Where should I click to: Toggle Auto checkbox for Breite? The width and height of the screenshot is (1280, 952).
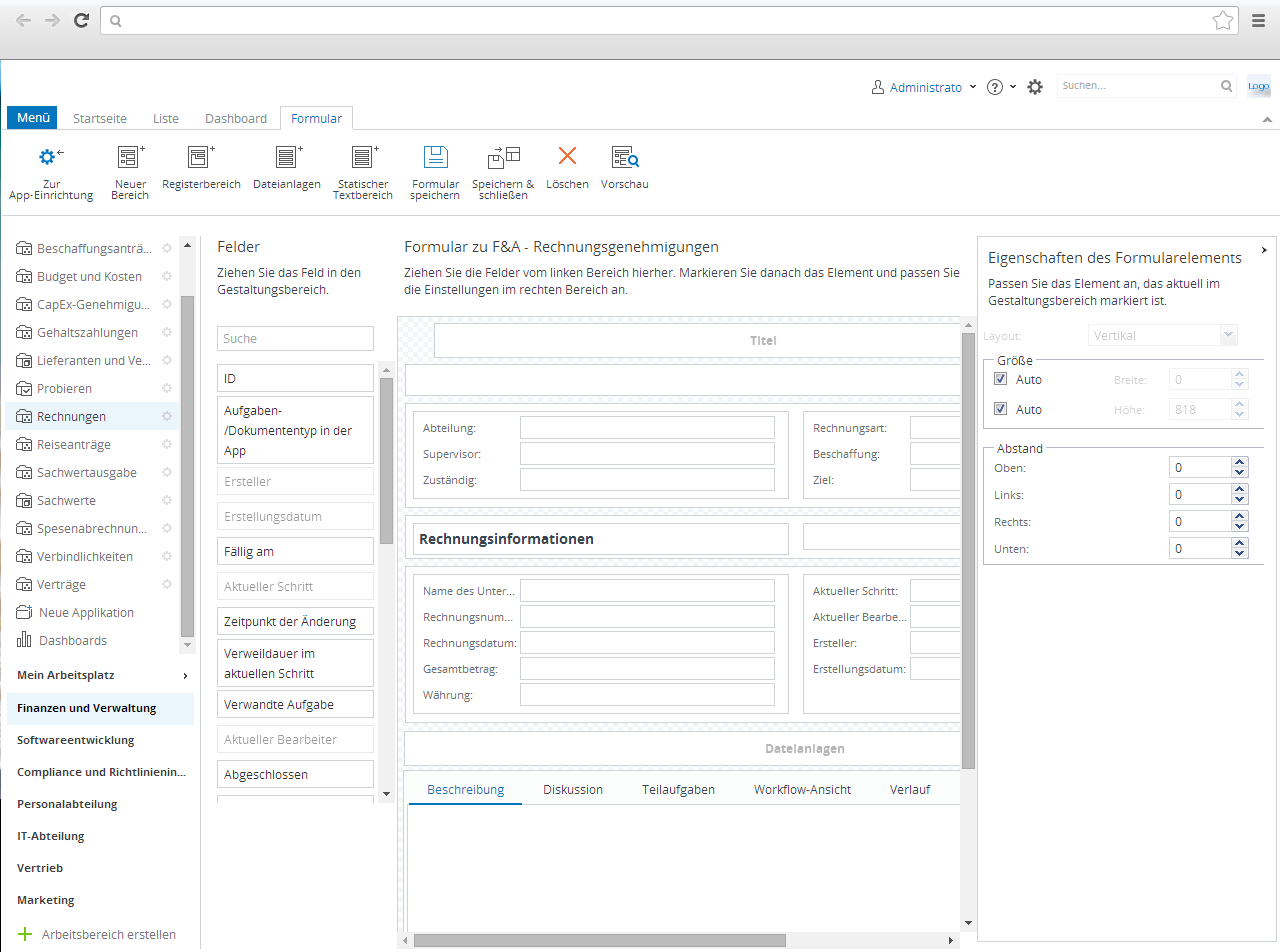coord(1000,379)
